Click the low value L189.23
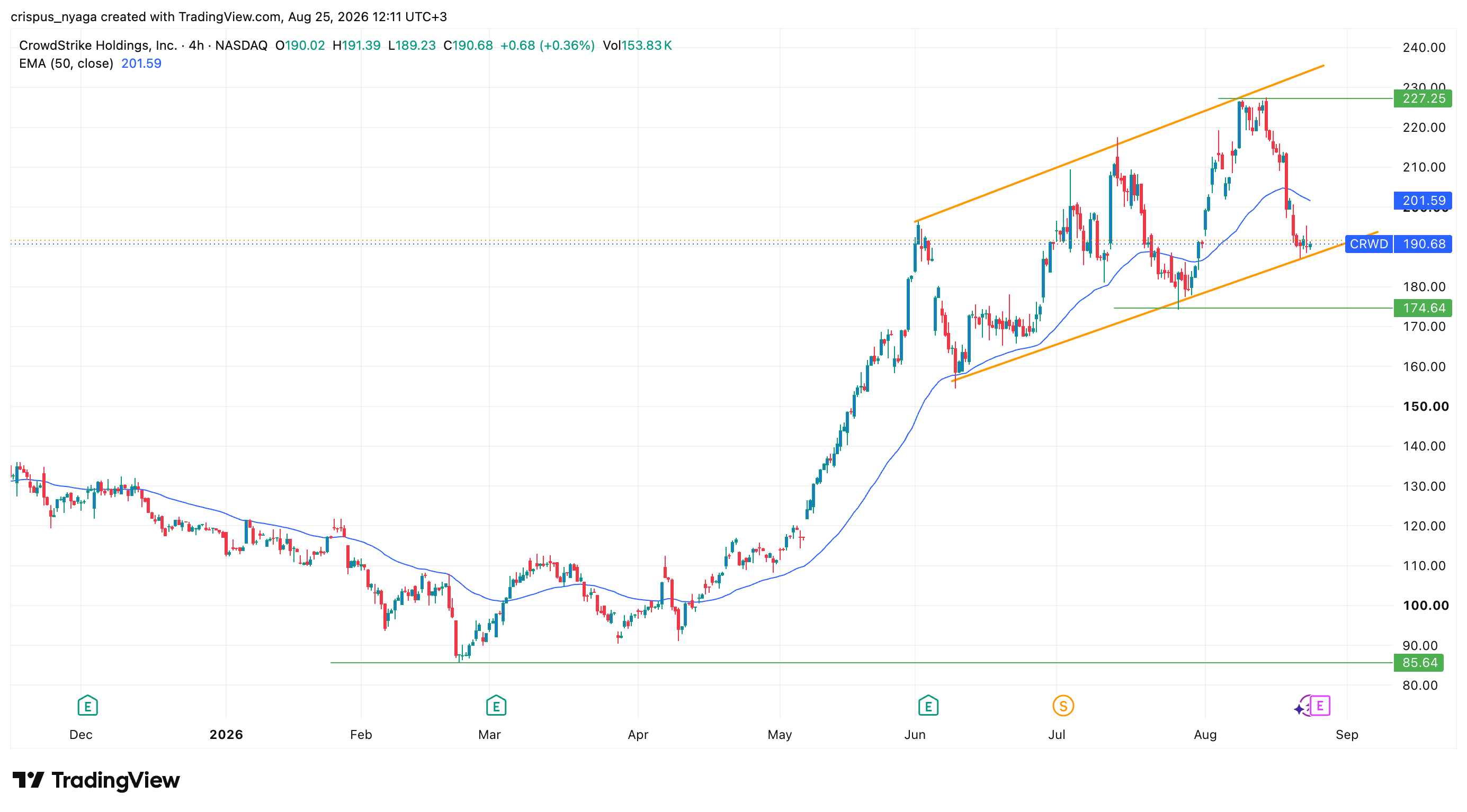Viewport: 1467px width, 812px height. click(412, 46)
